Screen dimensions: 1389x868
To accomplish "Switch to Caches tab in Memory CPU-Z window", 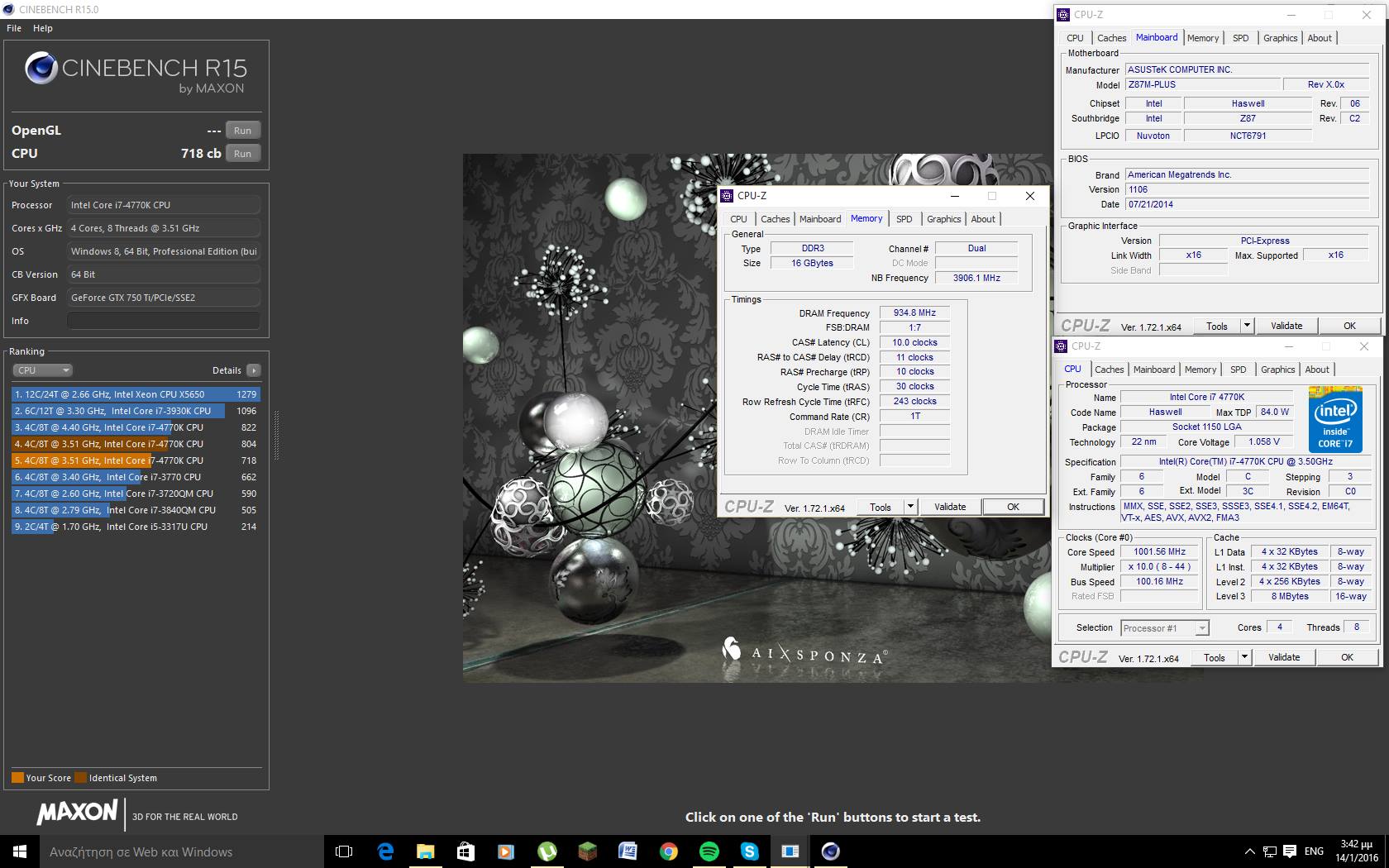I will click(x=776, y=219).
